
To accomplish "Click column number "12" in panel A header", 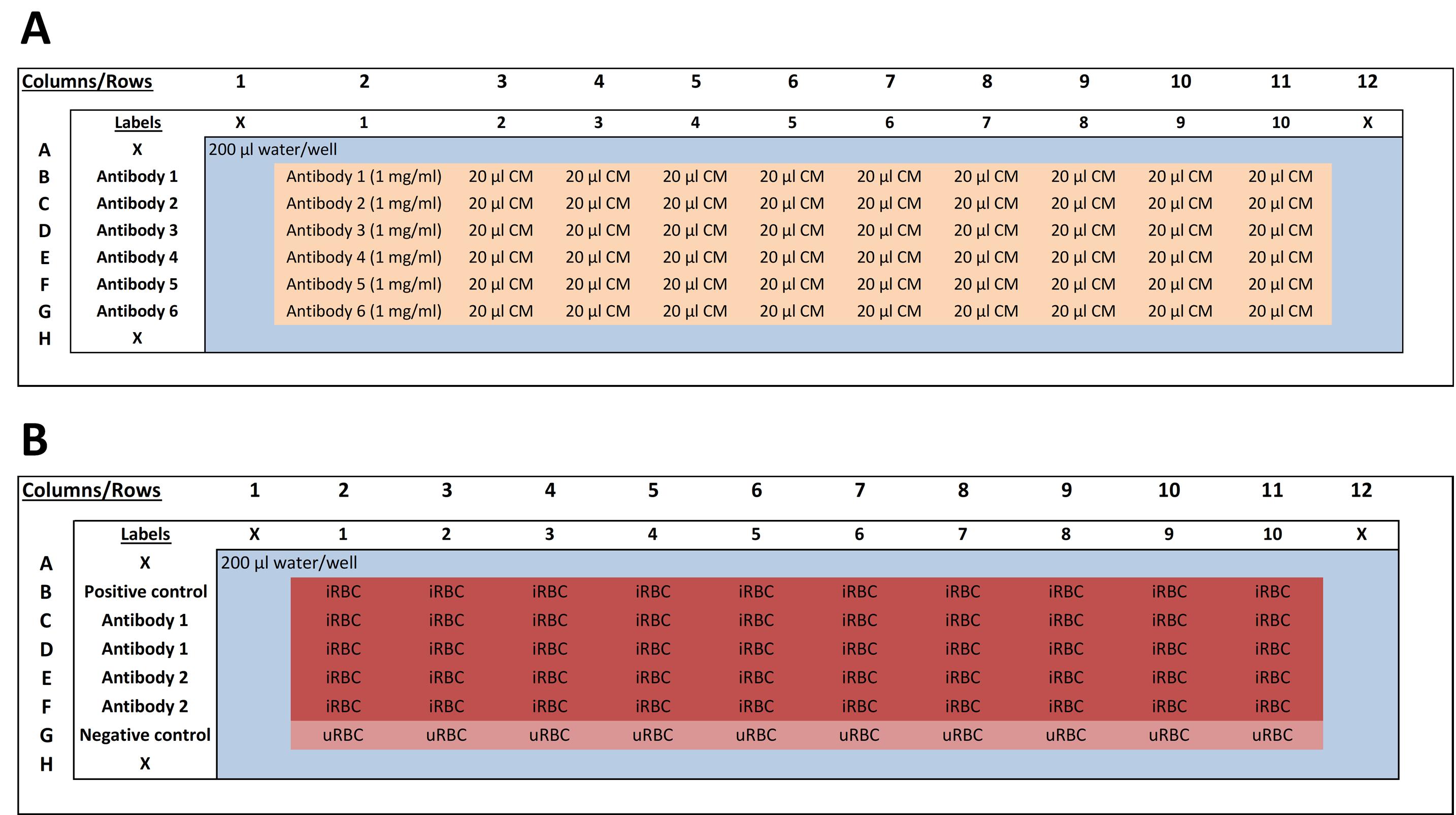I will [x=1367, y=82].
